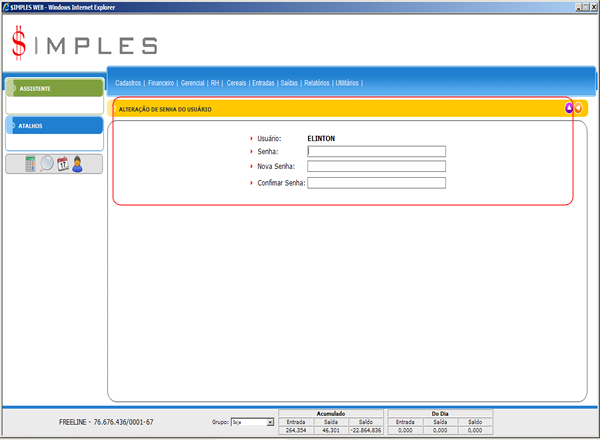Open the Cadastros menu
Image resolution: width=600 pixels, height=440 pixels.
pos(128,83)
